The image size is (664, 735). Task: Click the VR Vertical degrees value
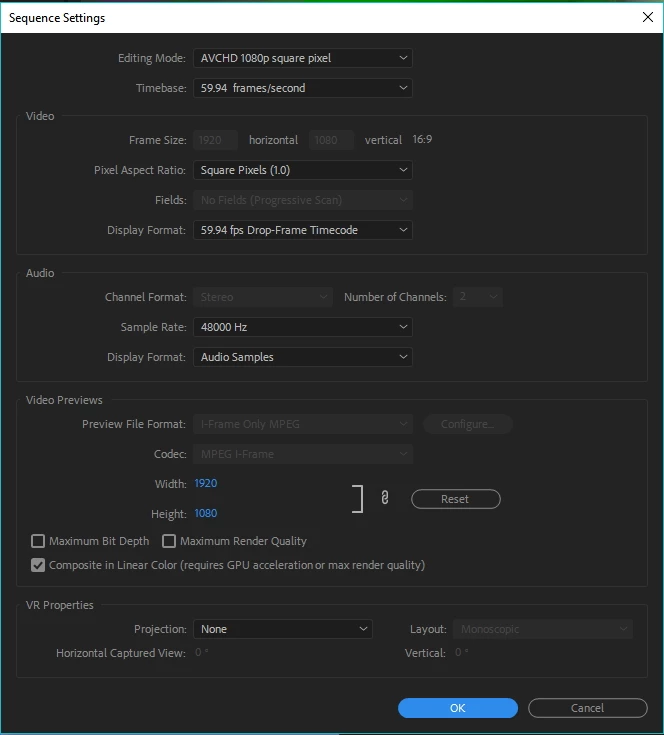click(x=462, y=652)
